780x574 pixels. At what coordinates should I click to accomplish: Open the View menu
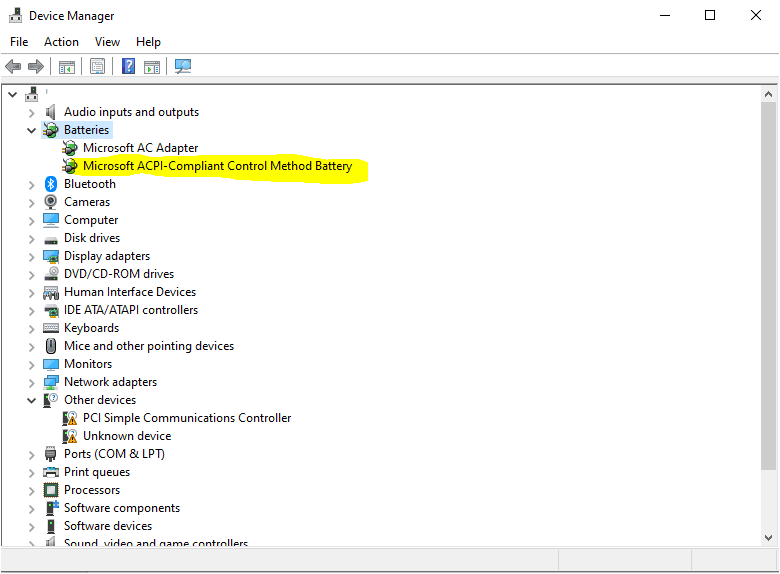click(107, 42)
